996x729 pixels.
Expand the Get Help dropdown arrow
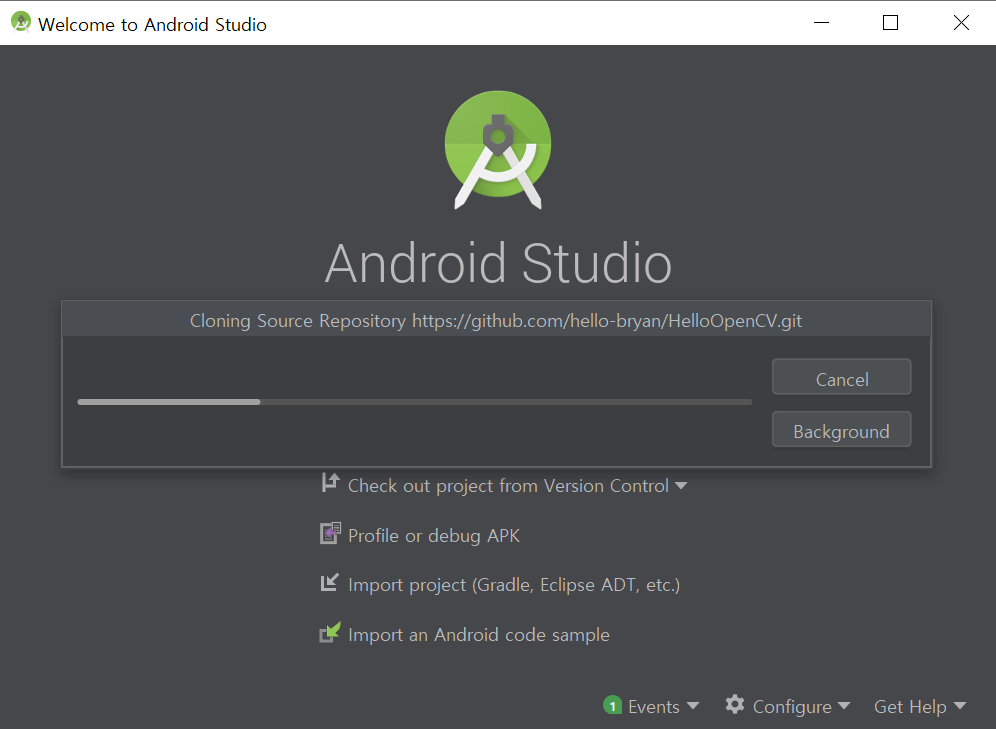[x=960, y=706]
